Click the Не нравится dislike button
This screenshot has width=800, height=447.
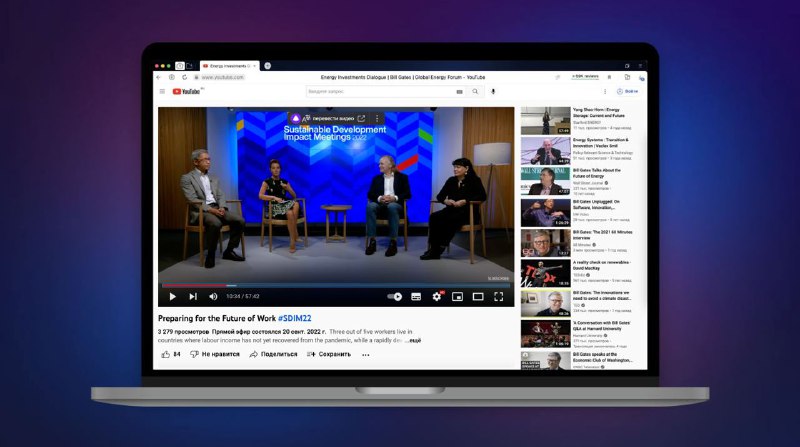click(215, 354)
